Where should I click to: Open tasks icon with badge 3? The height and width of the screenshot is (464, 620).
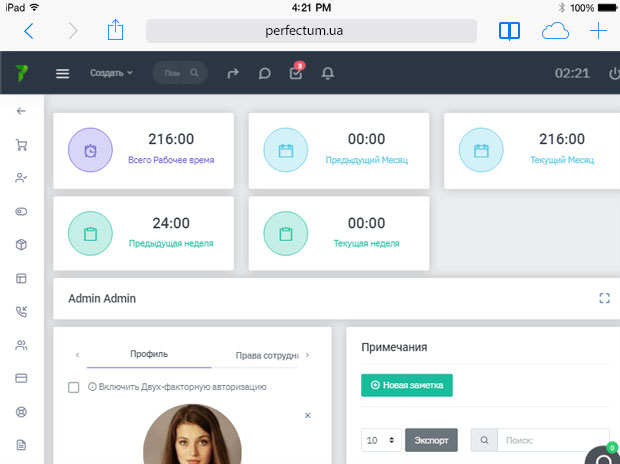pyautogui.click(x=296, y=73)
